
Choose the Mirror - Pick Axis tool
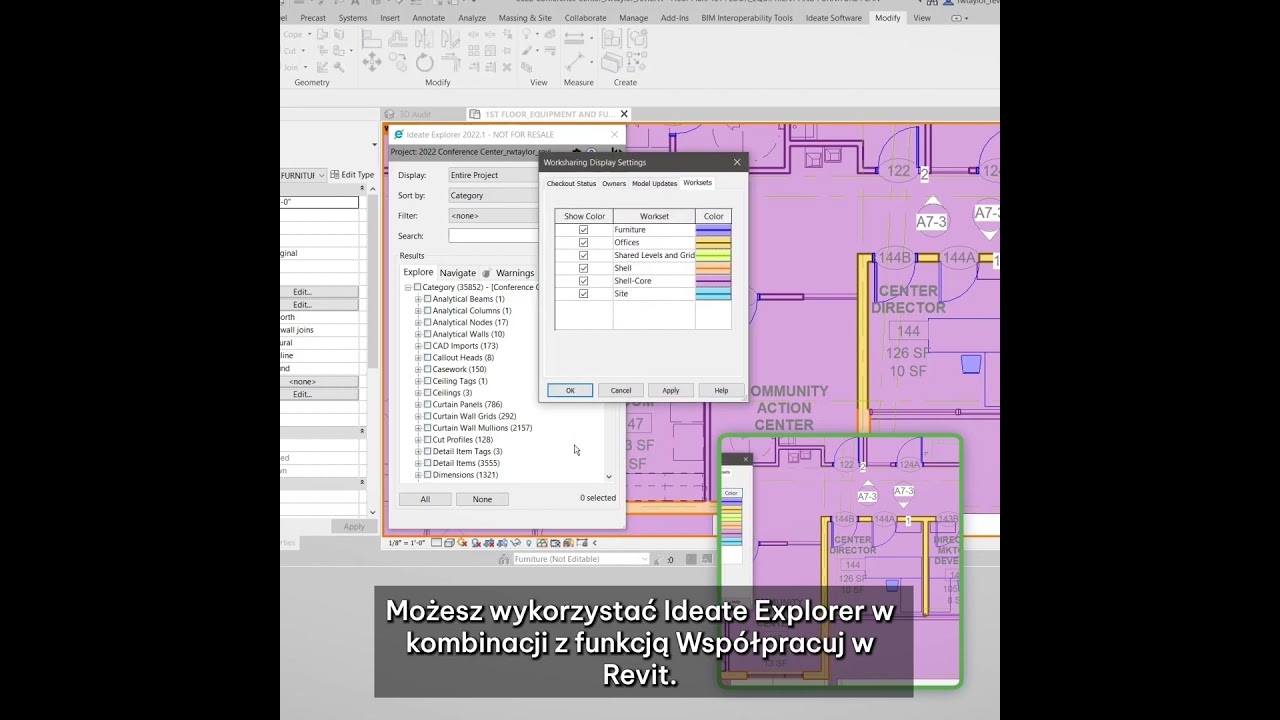pyautogui.click(x=425, y=38)
